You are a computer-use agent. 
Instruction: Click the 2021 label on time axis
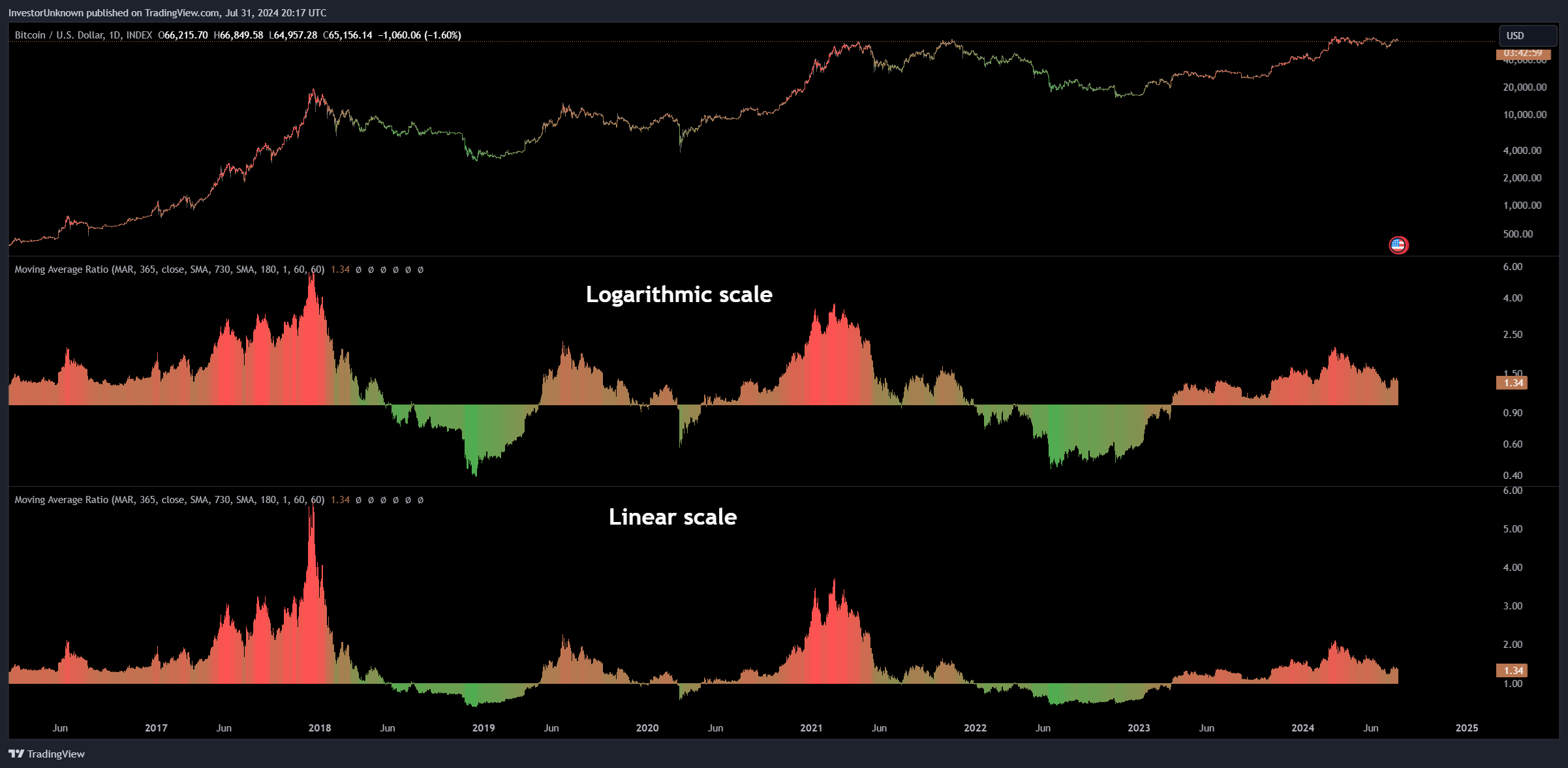point(811,728)
